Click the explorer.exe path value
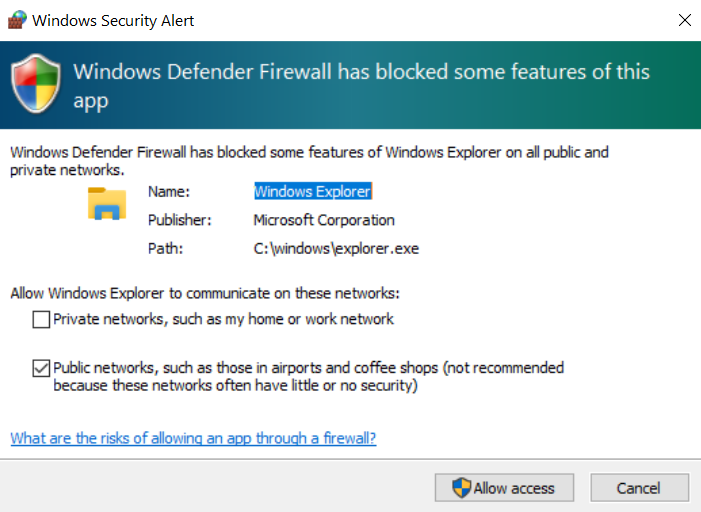The height and width of the screenshot is (512, 701). (x=336, y=248)
